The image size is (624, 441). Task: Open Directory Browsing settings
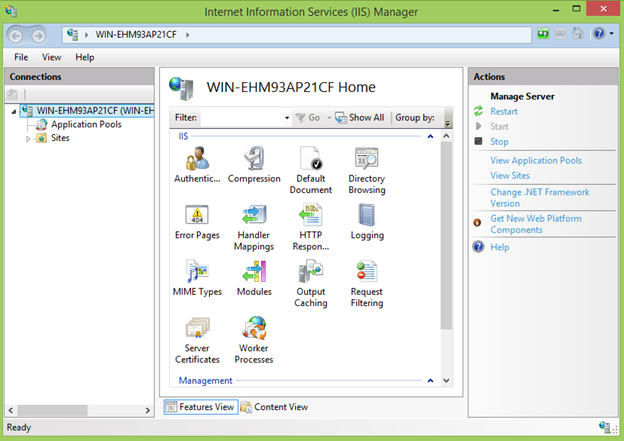(367, 170)
